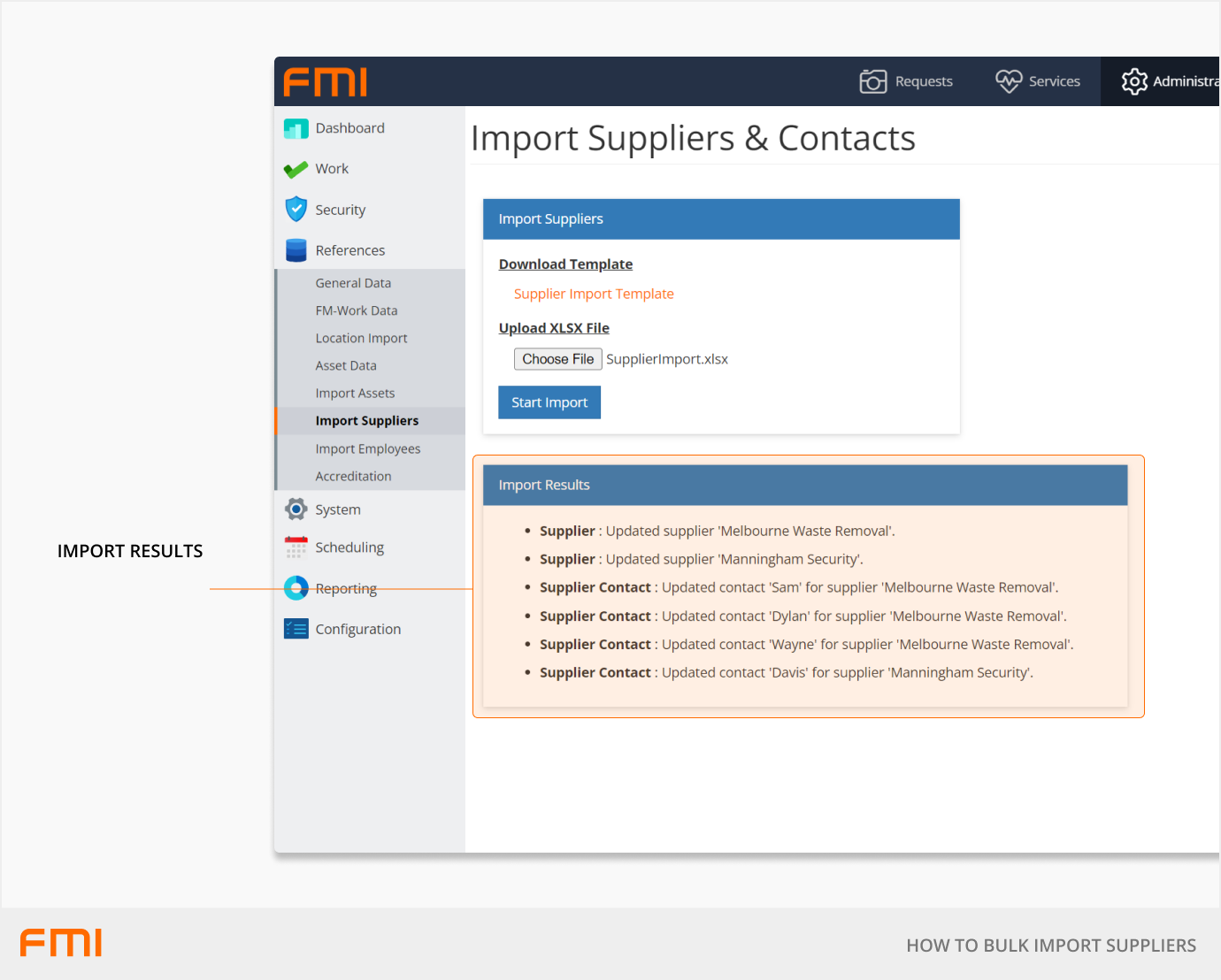Click the Start Import button

(549, 402)
